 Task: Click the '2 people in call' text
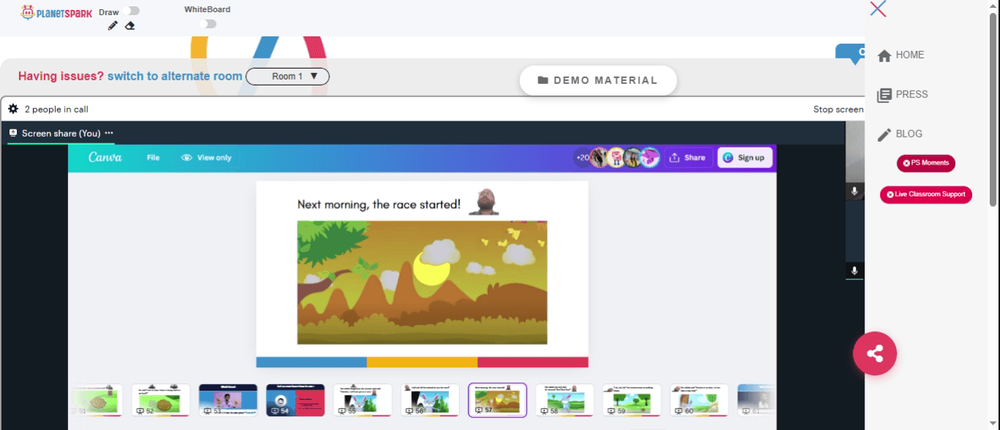click(56, 109)
